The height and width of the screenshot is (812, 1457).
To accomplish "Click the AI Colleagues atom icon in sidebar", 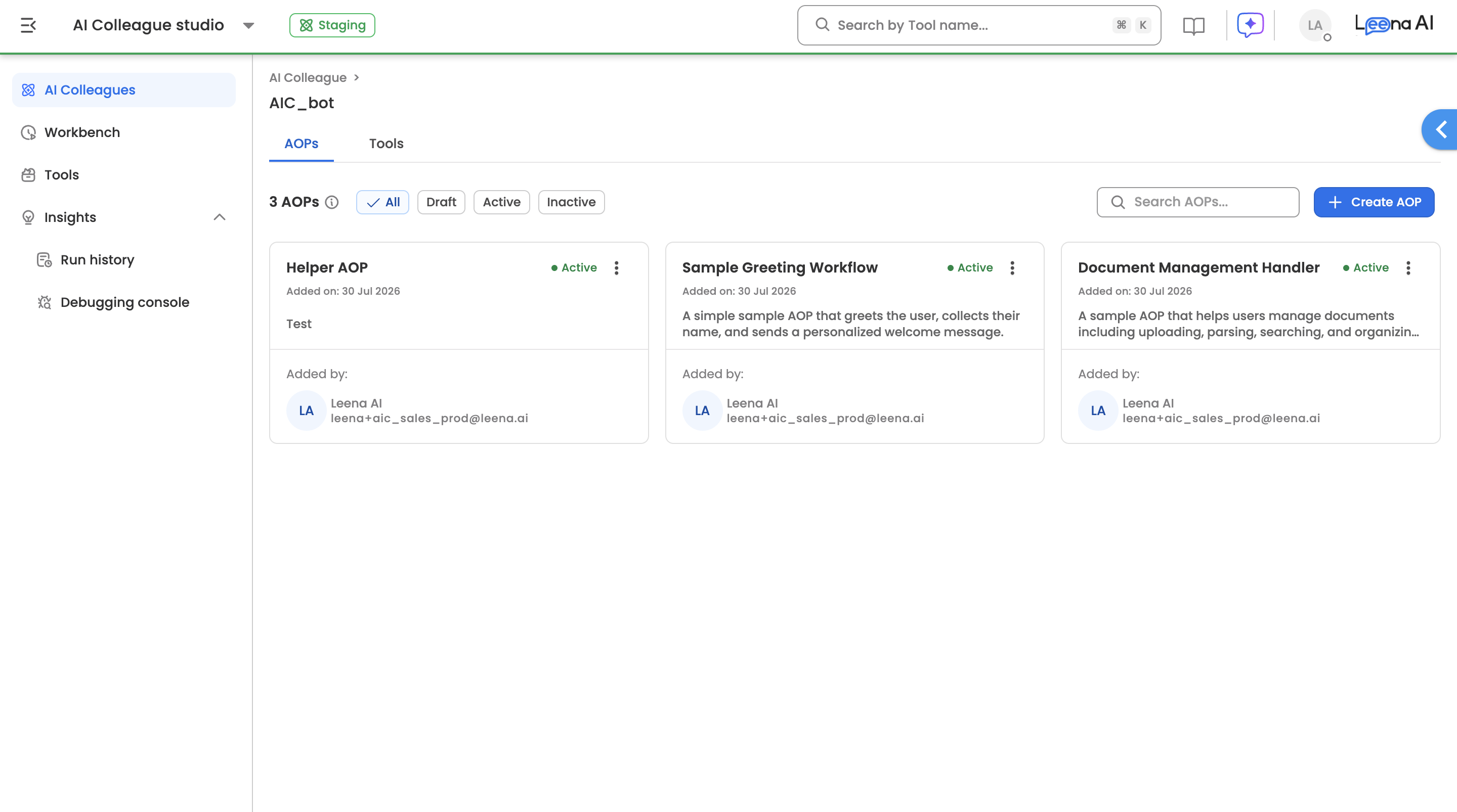I will point(28,90).
